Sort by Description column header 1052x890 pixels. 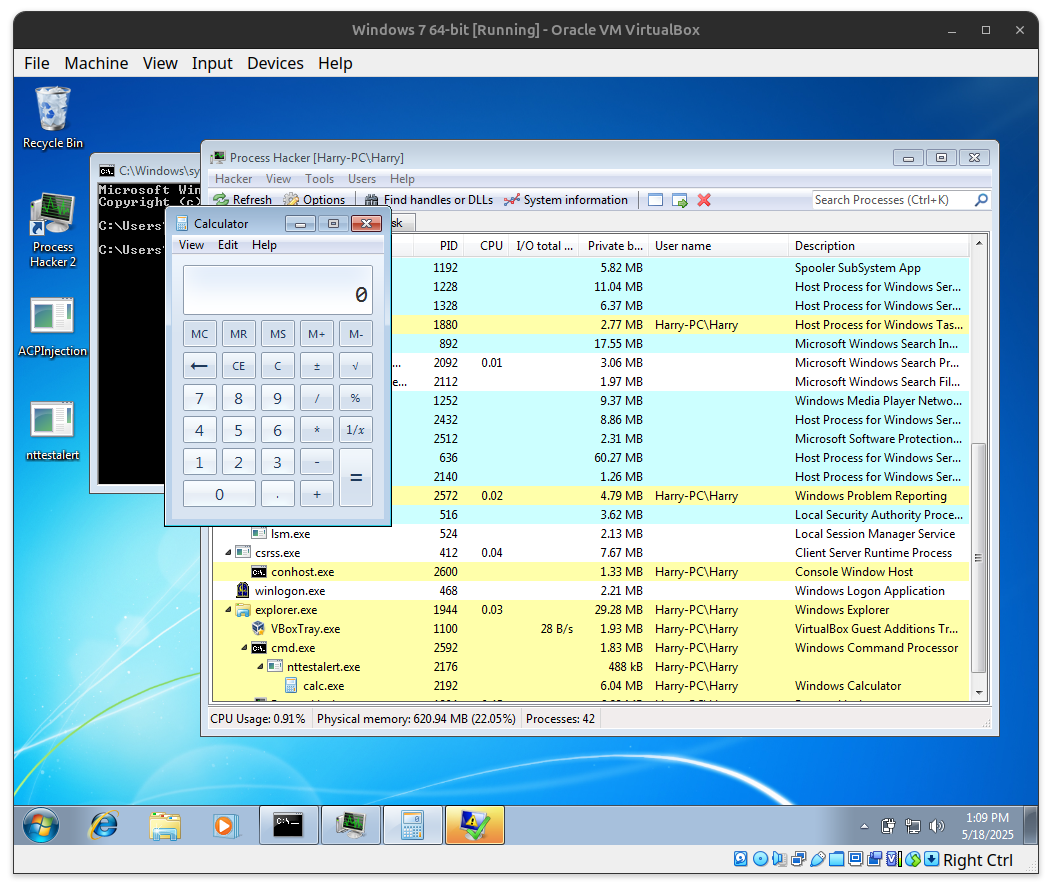pyautogui.click(x=879, y=246)
